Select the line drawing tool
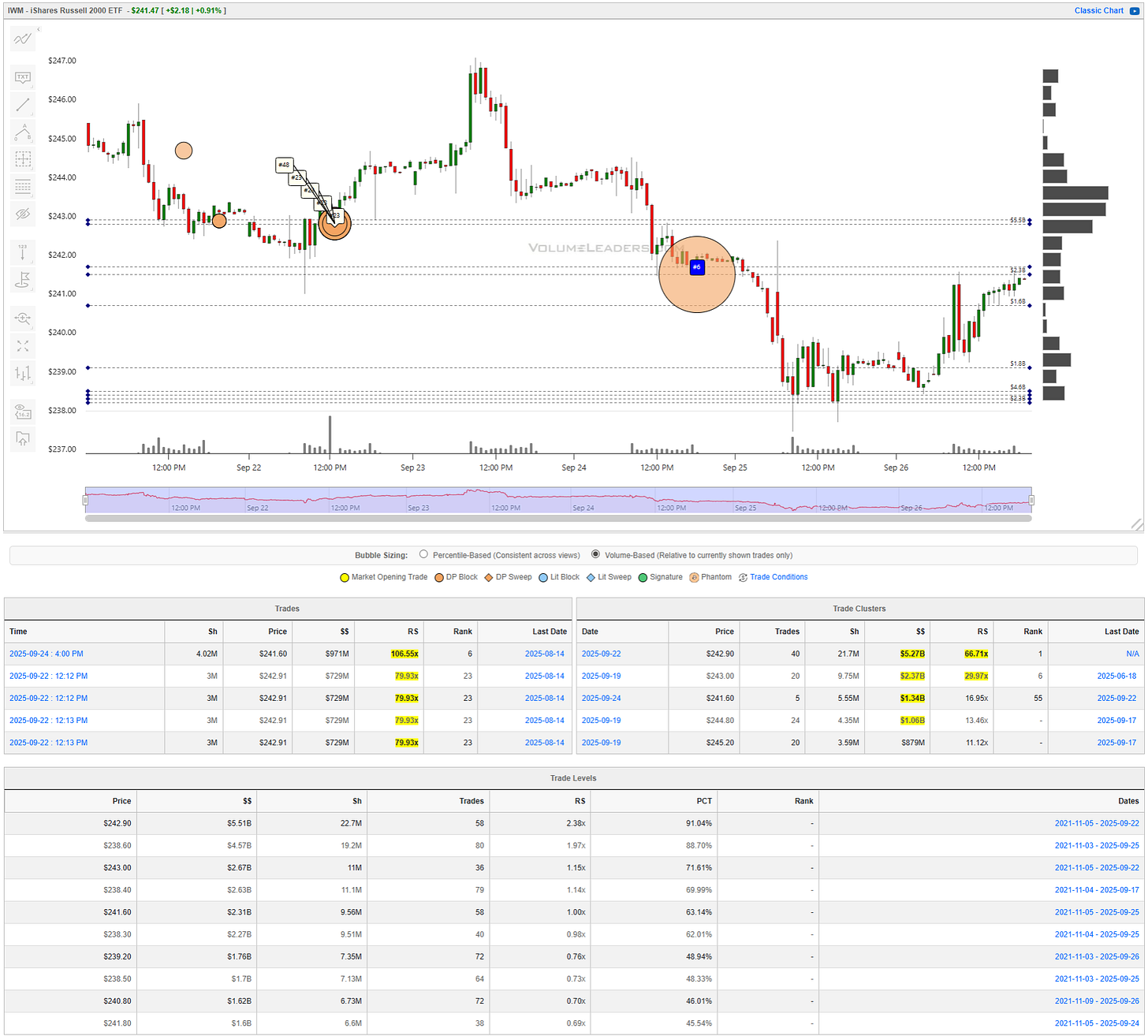Image resolution: width=1148 pixels, height=1036 pixels. tap(23, 104)
